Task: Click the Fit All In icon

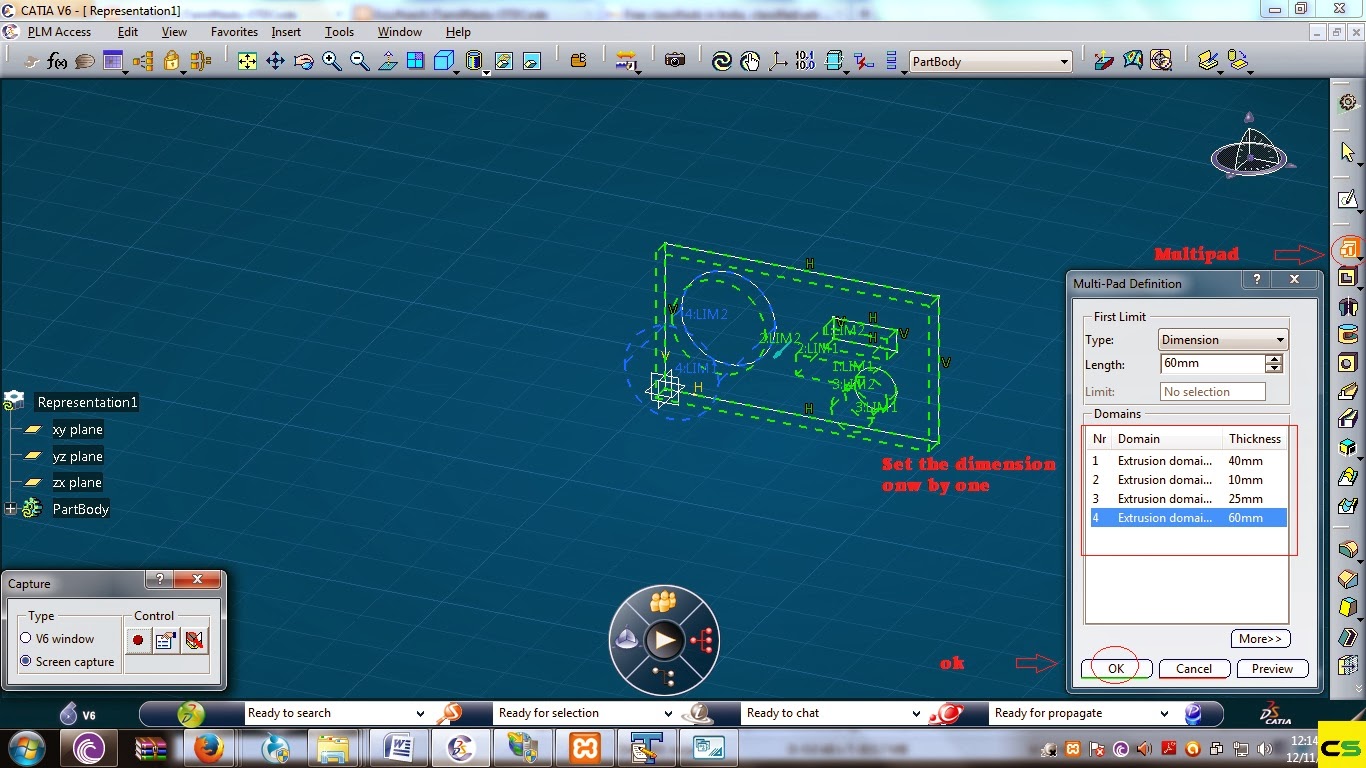Action: click(247, 60)
